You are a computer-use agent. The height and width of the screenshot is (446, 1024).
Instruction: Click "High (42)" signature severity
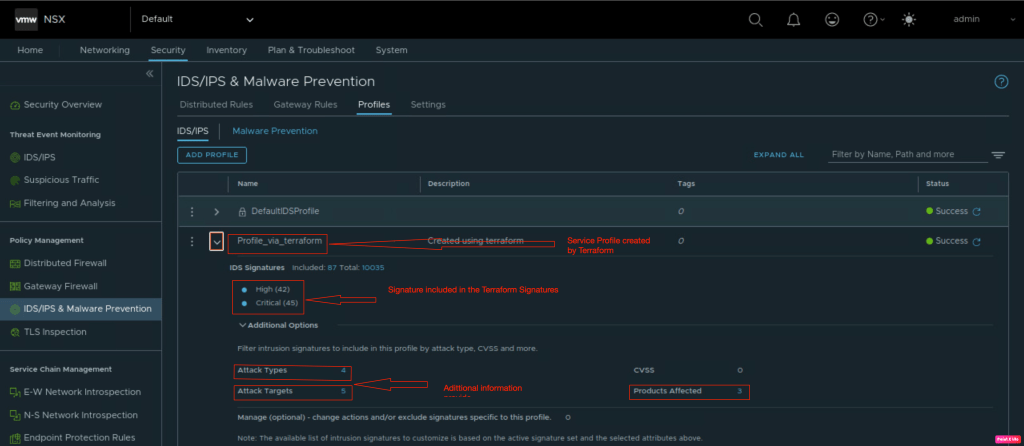[272, 289]
